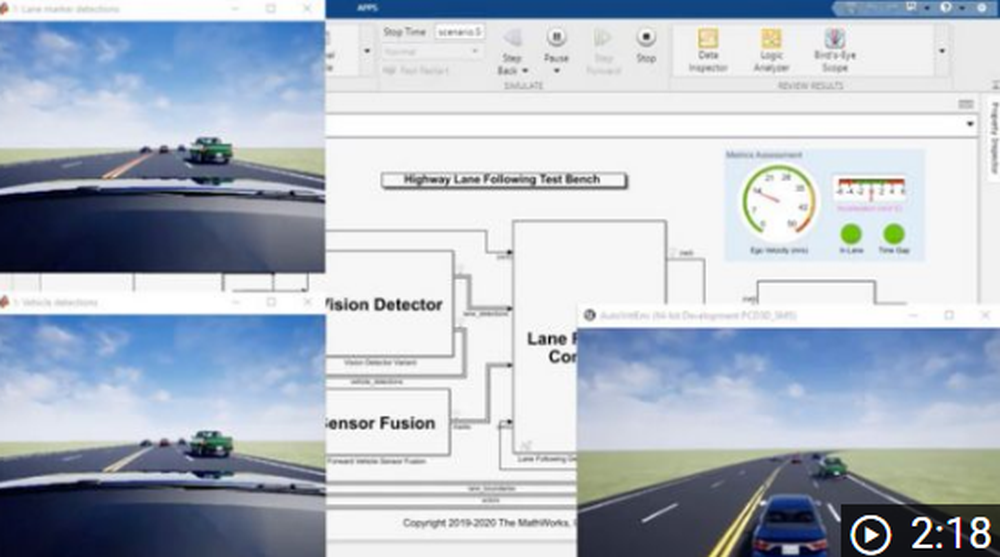Open the model address bar dropdown arrow
This screenshot has width=1000, height=557.
(x=970, y=124)
